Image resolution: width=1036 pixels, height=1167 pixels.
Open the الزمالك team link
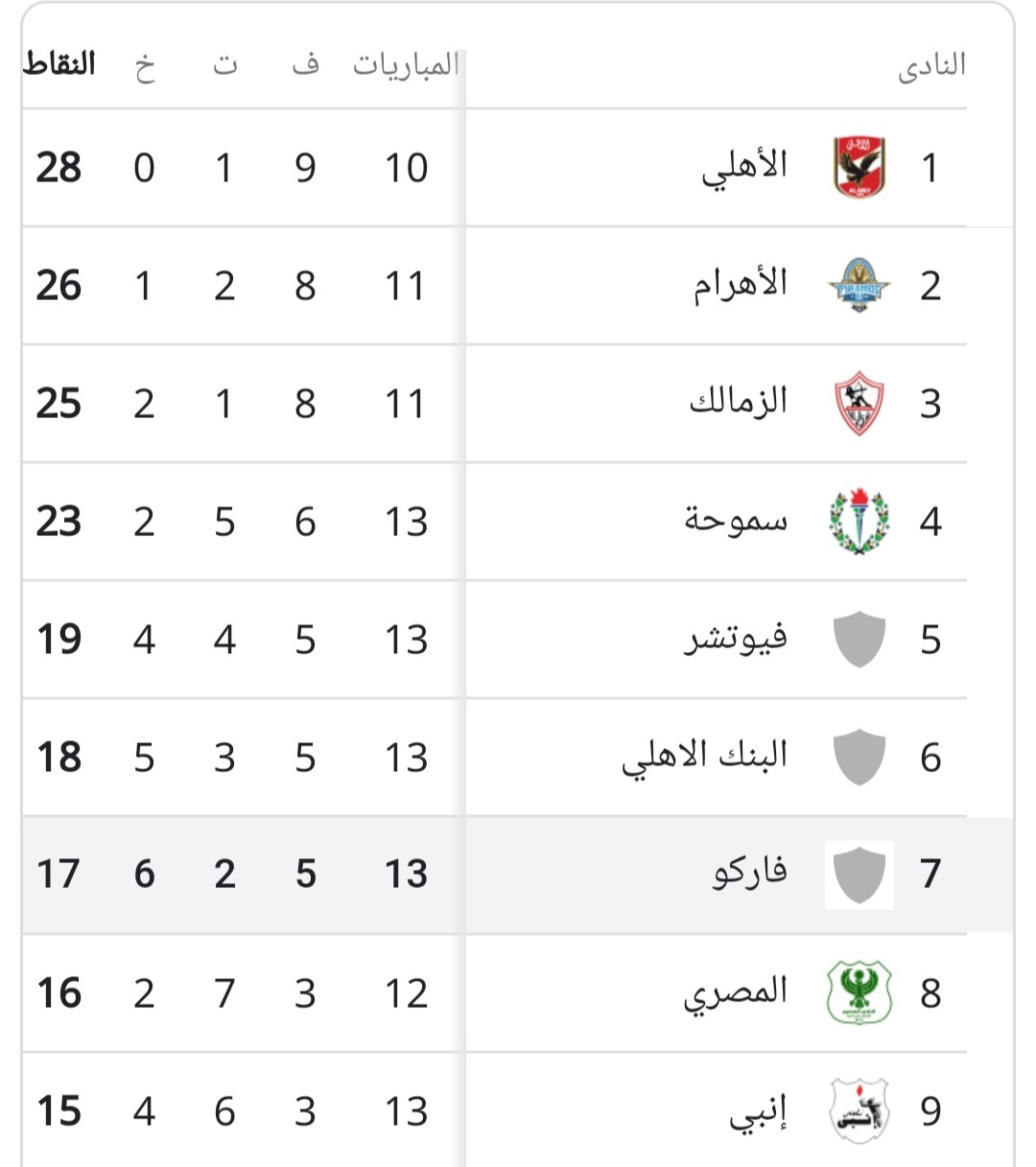tap(738, 402)
